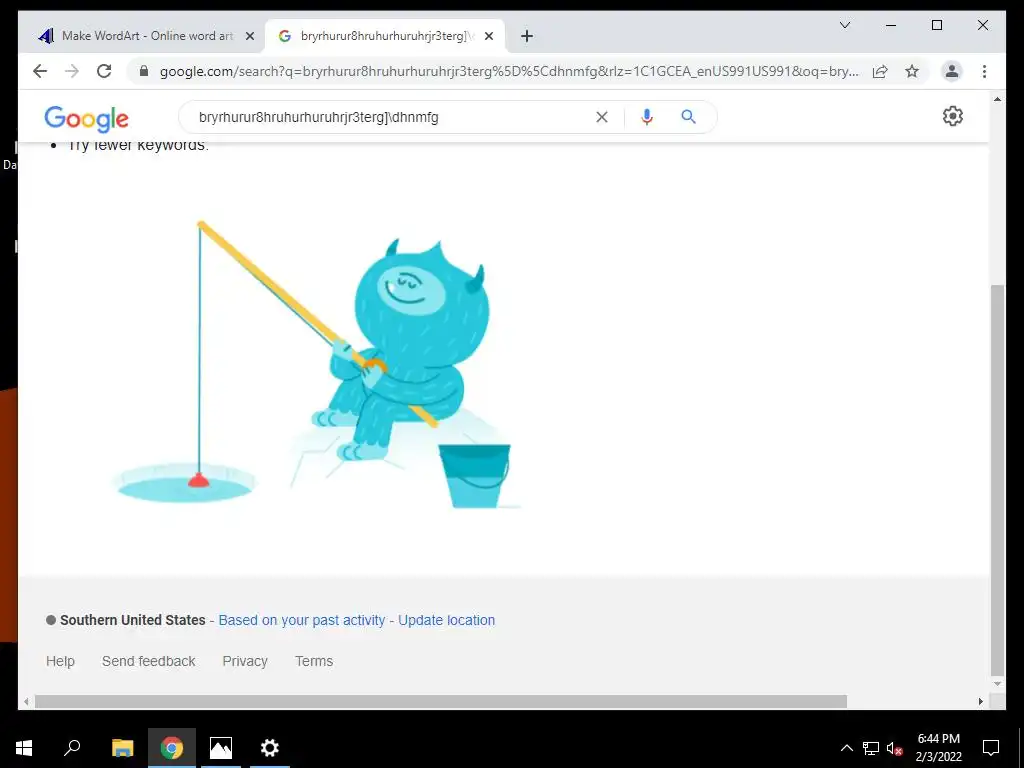Image resolution: width=1024 pixels, height=768 pixels.
Task: Click the forward navigation arrow
Action: point(72,71)
